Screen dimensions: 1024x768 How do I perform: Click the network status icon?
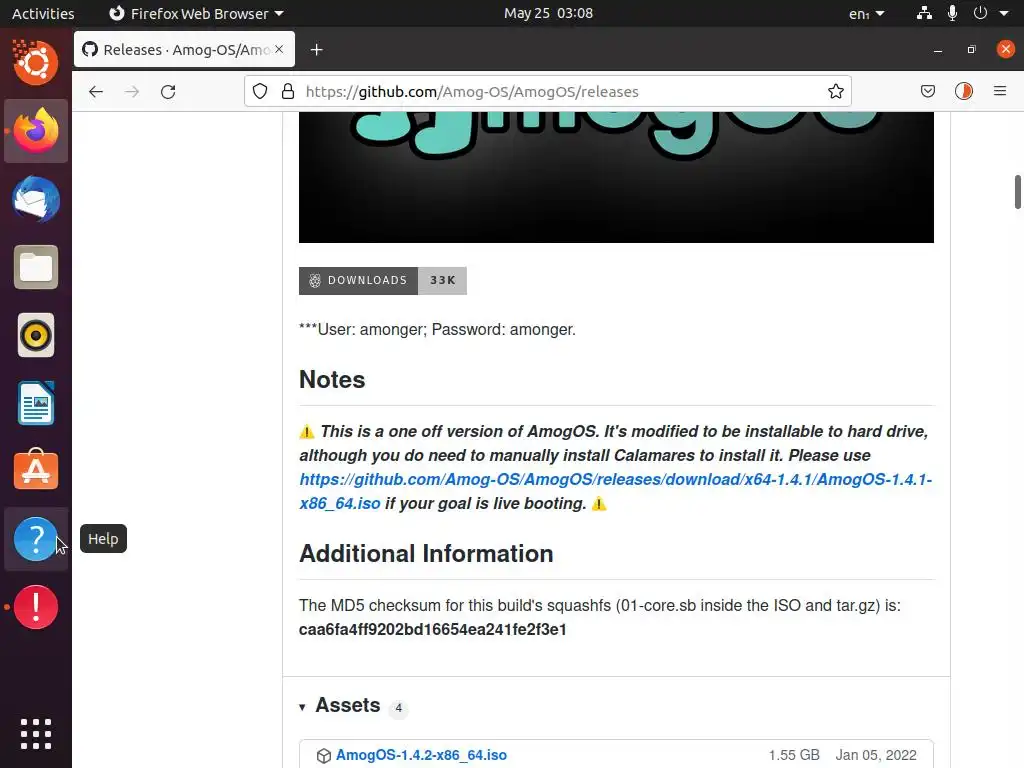pyautogui.click(x=924, y=13)
